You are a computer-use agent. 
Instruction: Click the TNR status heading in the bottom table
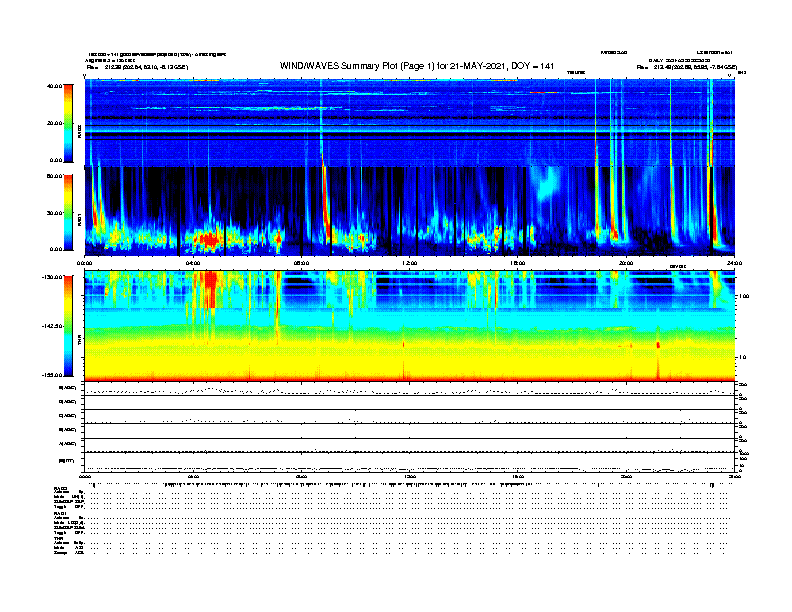(58, 538)
